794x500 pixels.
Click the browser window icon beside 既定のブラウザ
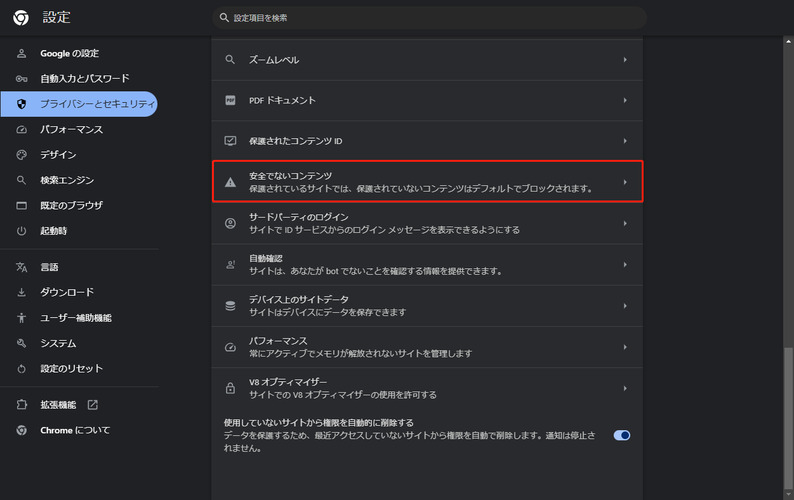21,205
